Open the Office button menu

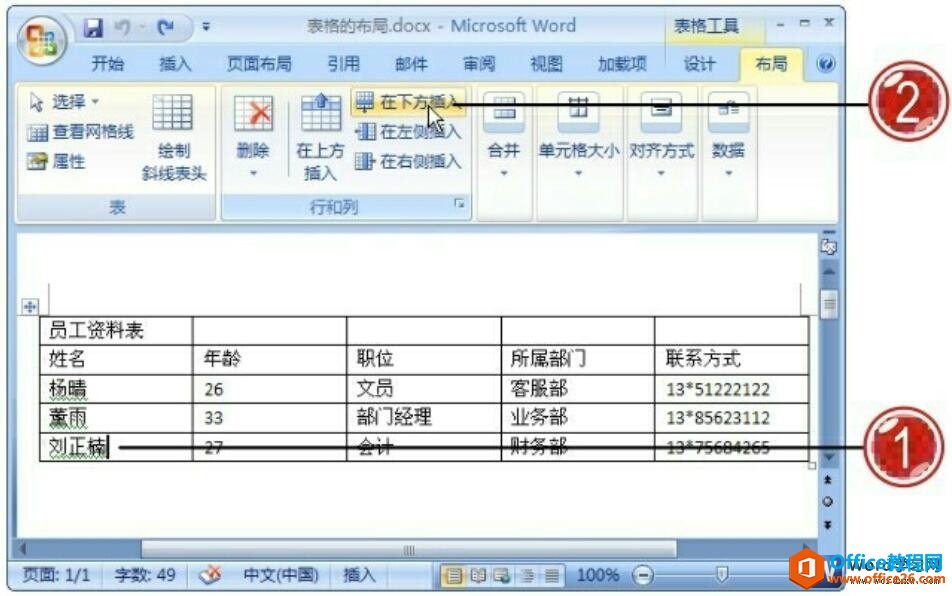pyautogui.click(x=41, y=41)
